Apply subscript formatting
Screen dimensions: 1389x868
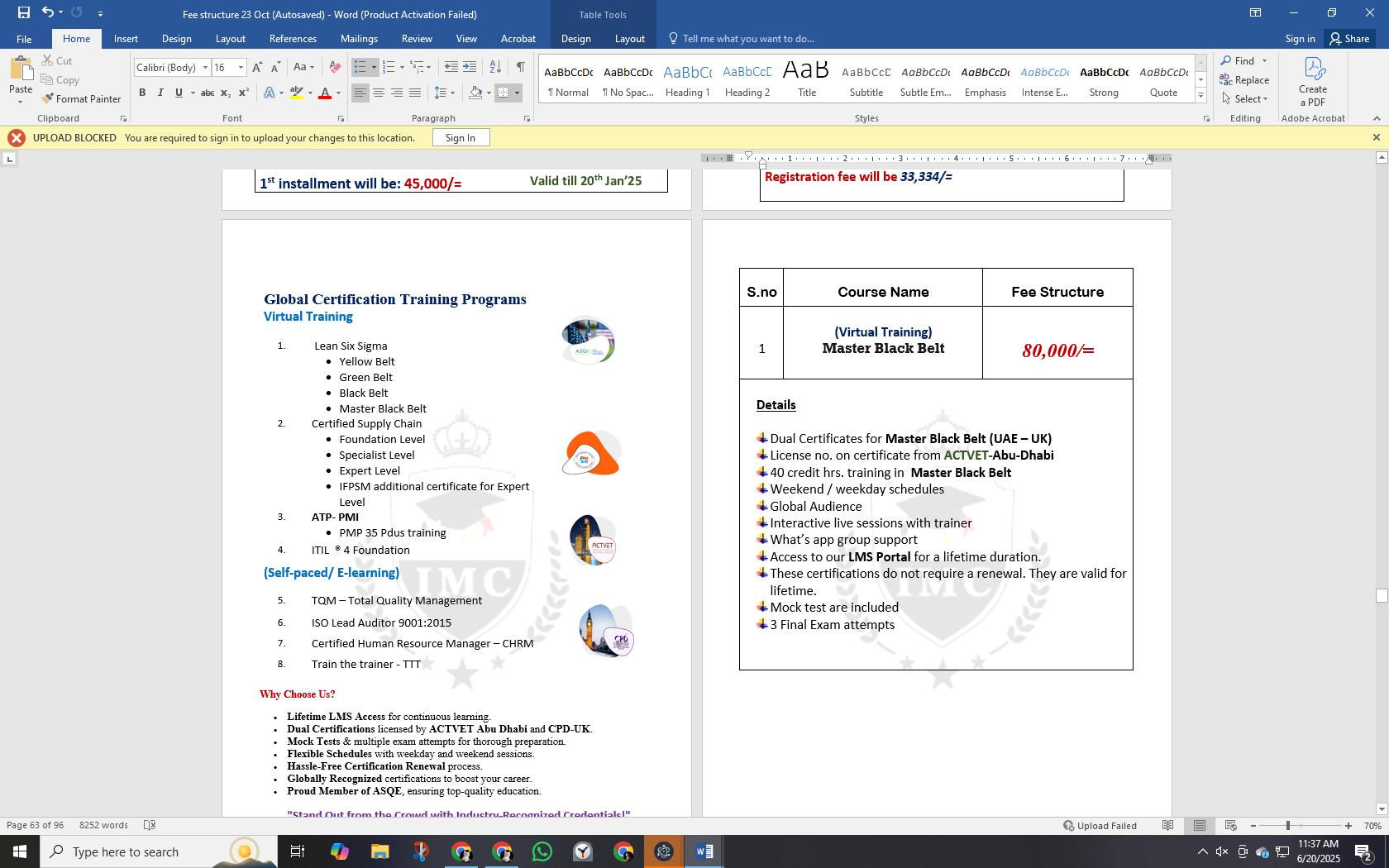click(x=226, y=93)
